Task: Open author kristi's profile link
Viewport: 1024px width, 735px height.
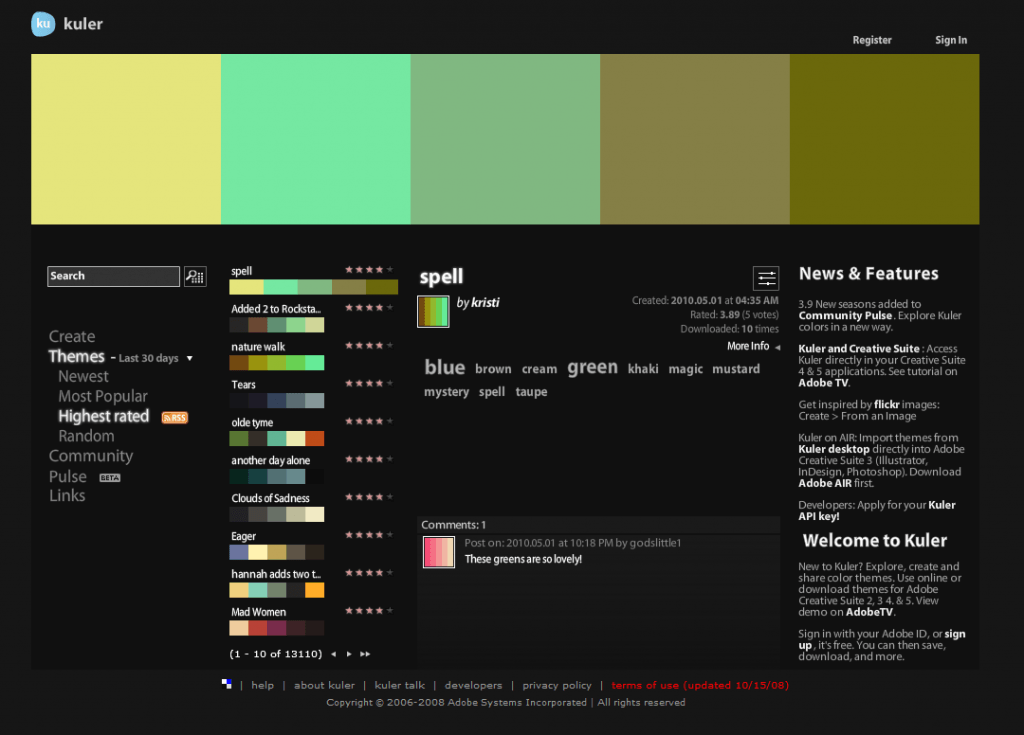Action: (485, 302)
